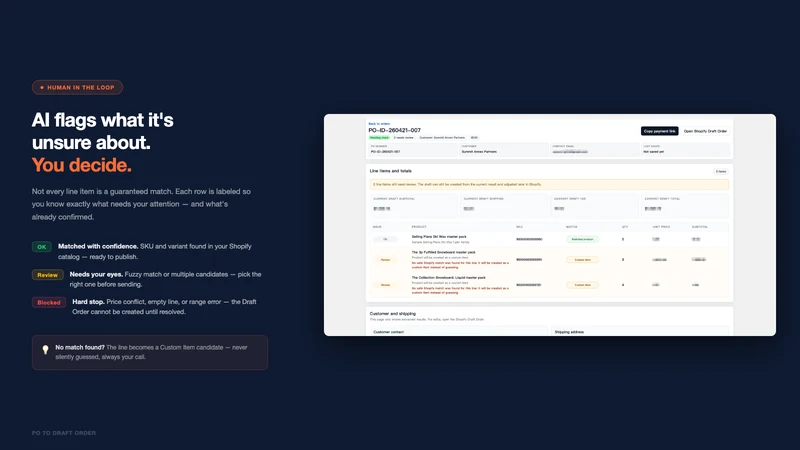Click the Current Draft Subtotal card

(x=414, y=205)
